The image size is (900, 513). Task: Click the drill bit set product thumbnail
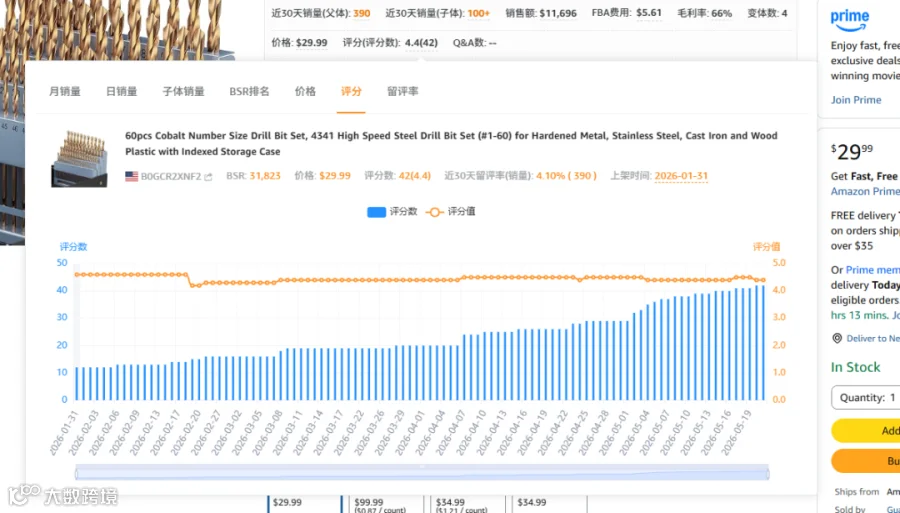tap(79, 159)
